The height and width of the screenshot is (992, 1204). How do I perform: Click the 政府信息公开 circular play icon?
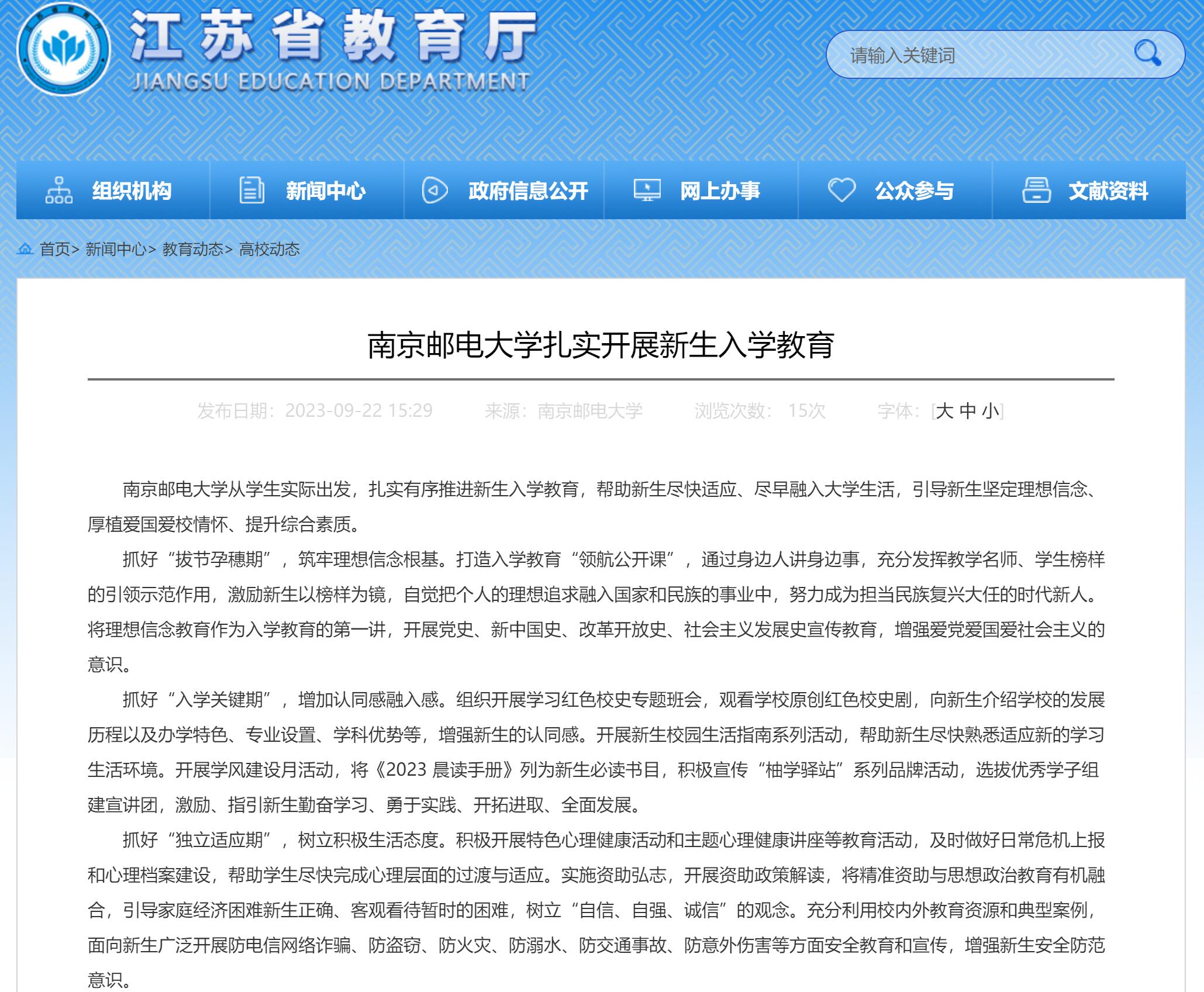pyautogui.click(x=434, y=191)
